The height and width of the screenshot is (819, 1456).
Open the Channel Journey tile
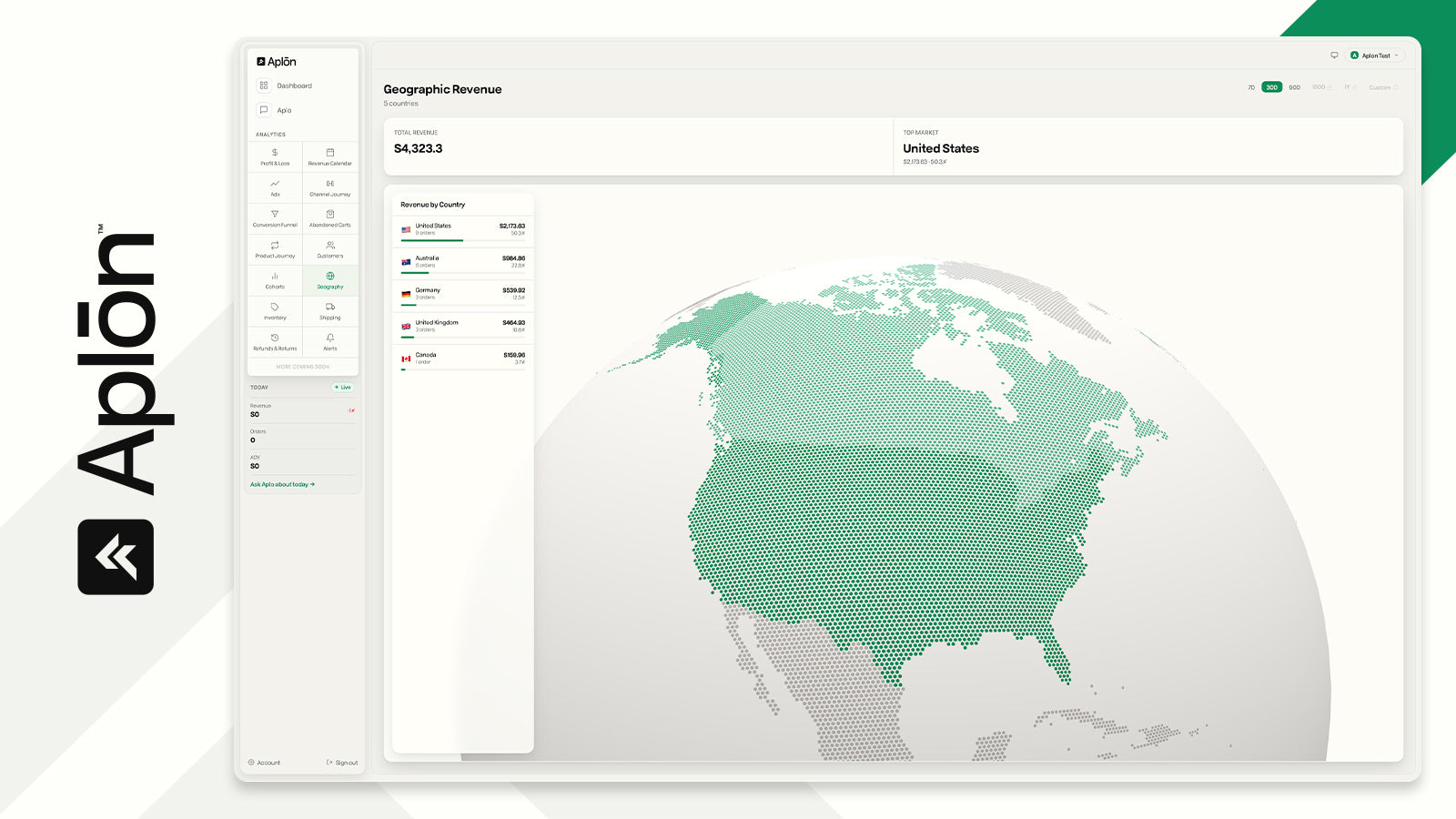tap(330, 187)
